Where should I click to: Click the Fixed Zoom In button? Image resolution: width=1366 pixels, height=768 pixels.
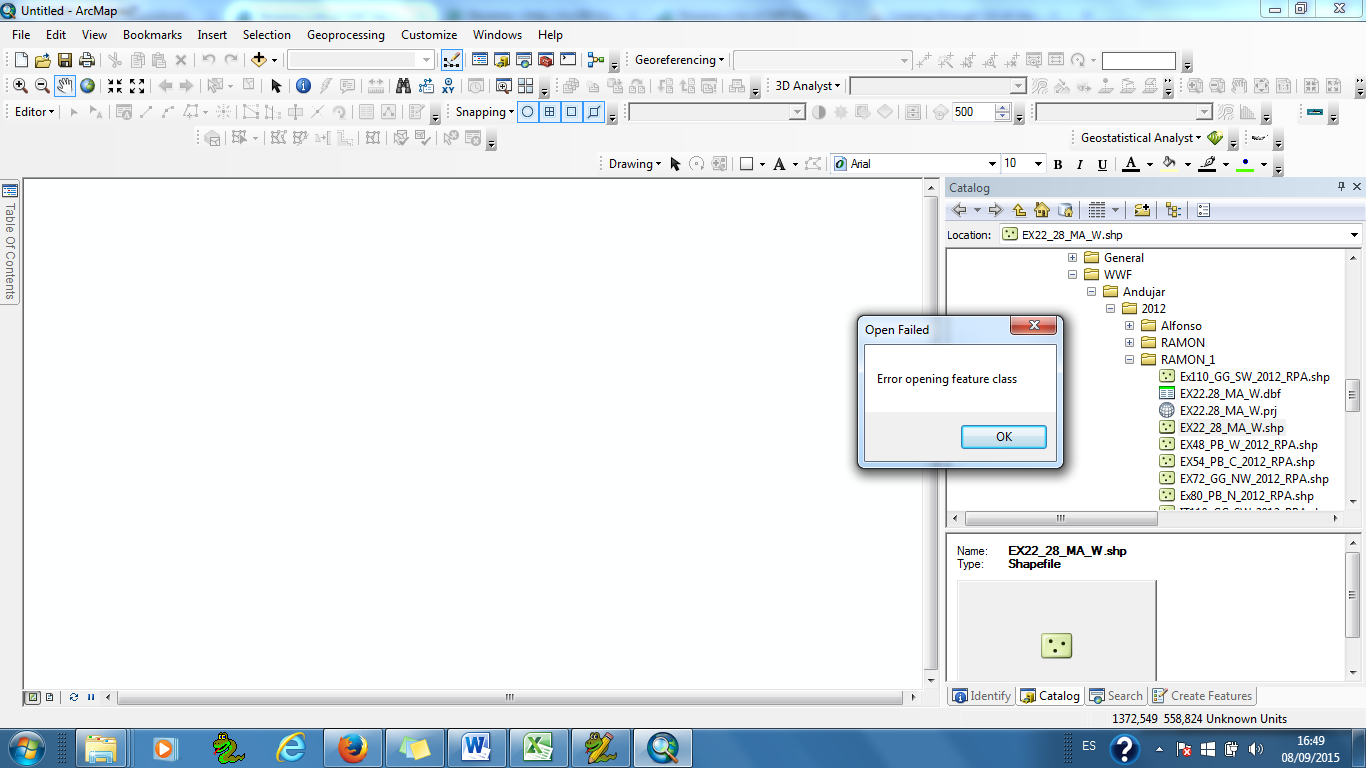tap(115, 86)
